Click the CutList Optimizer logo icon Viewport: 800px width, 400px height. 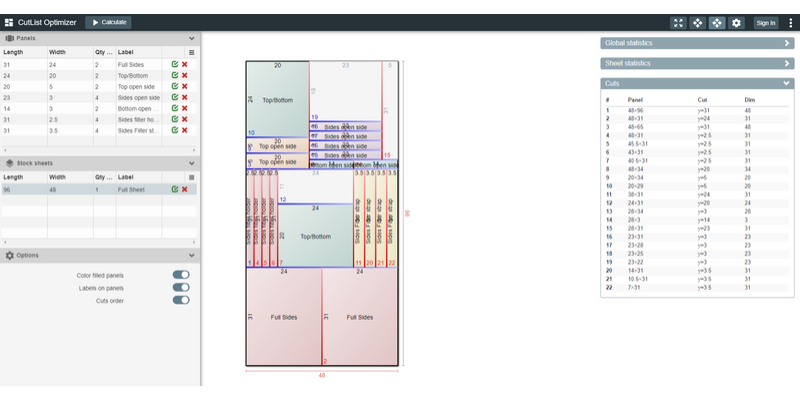(x=9, y=22)
